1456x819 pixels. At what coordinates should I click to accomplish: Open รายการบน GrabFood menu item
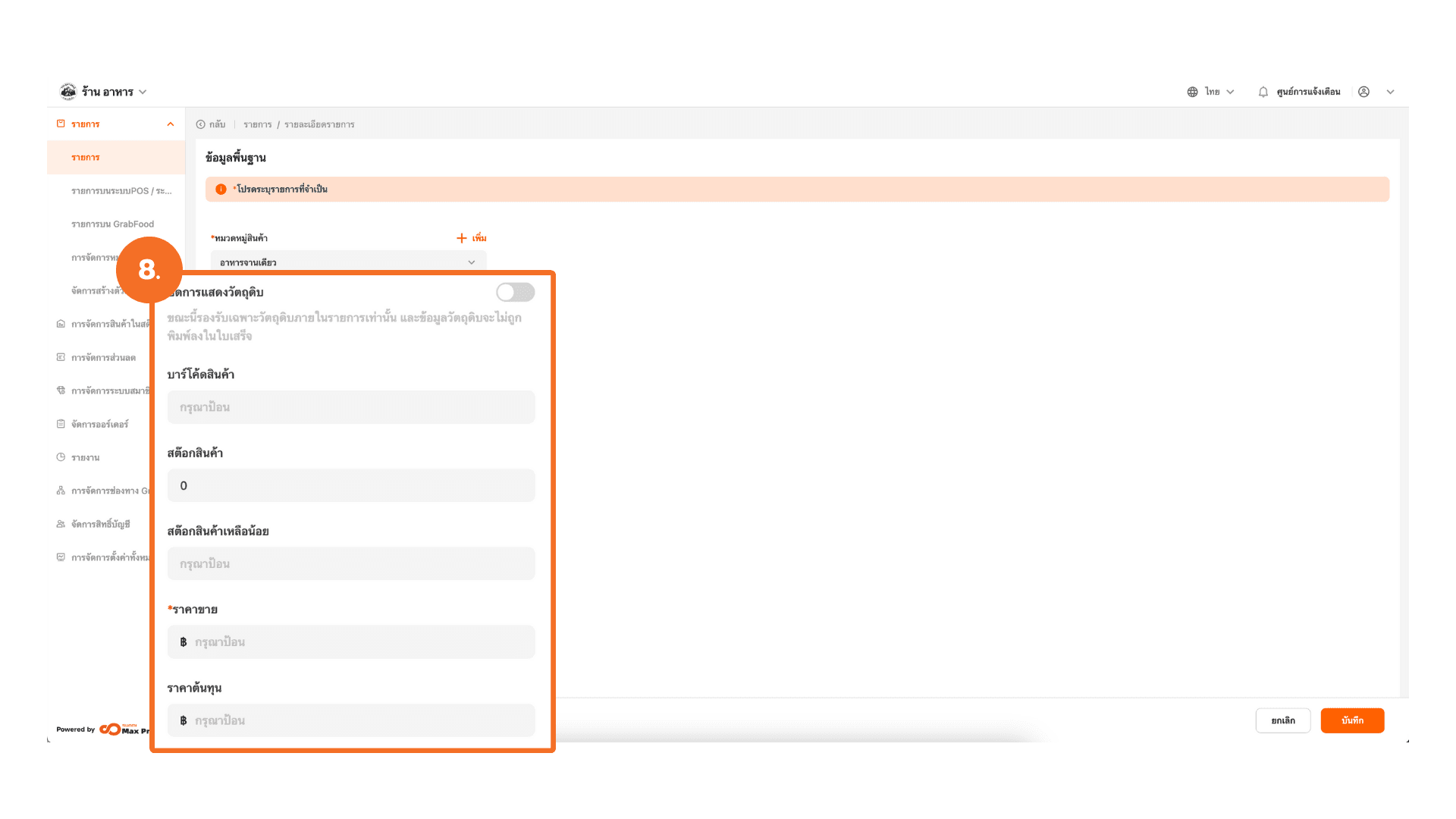112,224
